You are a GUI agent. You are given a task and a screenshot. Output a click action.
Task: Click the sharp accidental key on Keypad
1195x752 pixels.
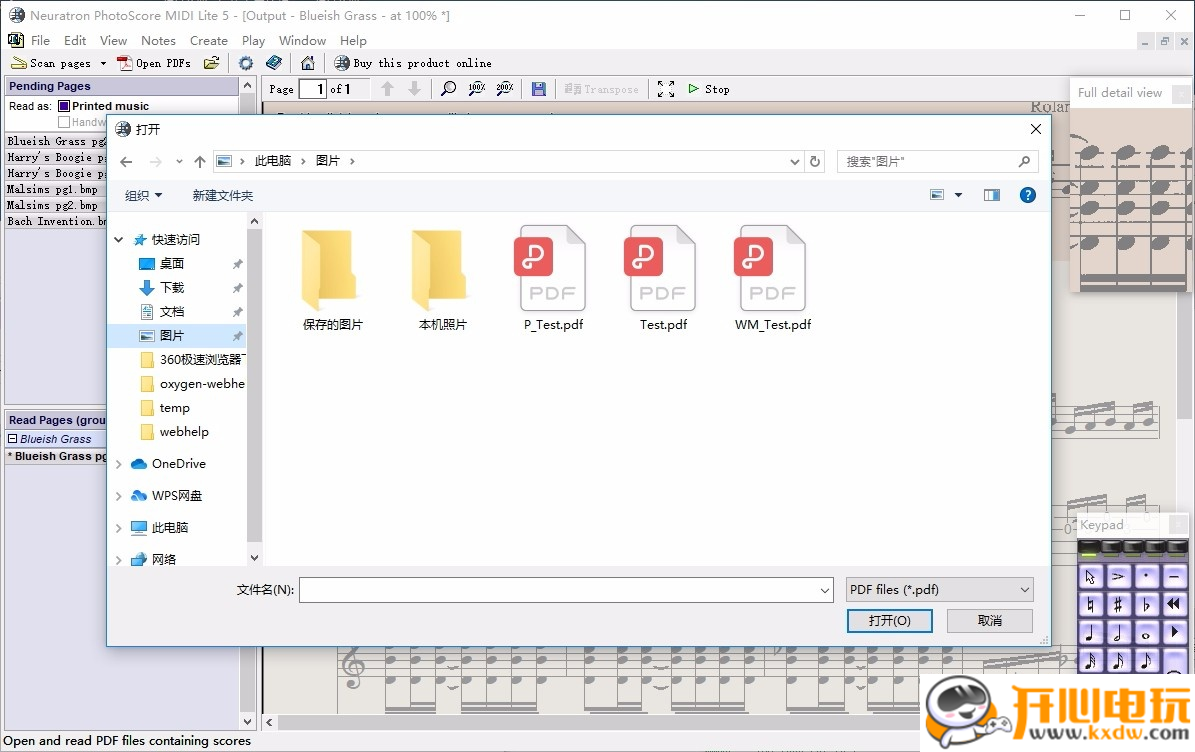click(x=1118, y=605)
